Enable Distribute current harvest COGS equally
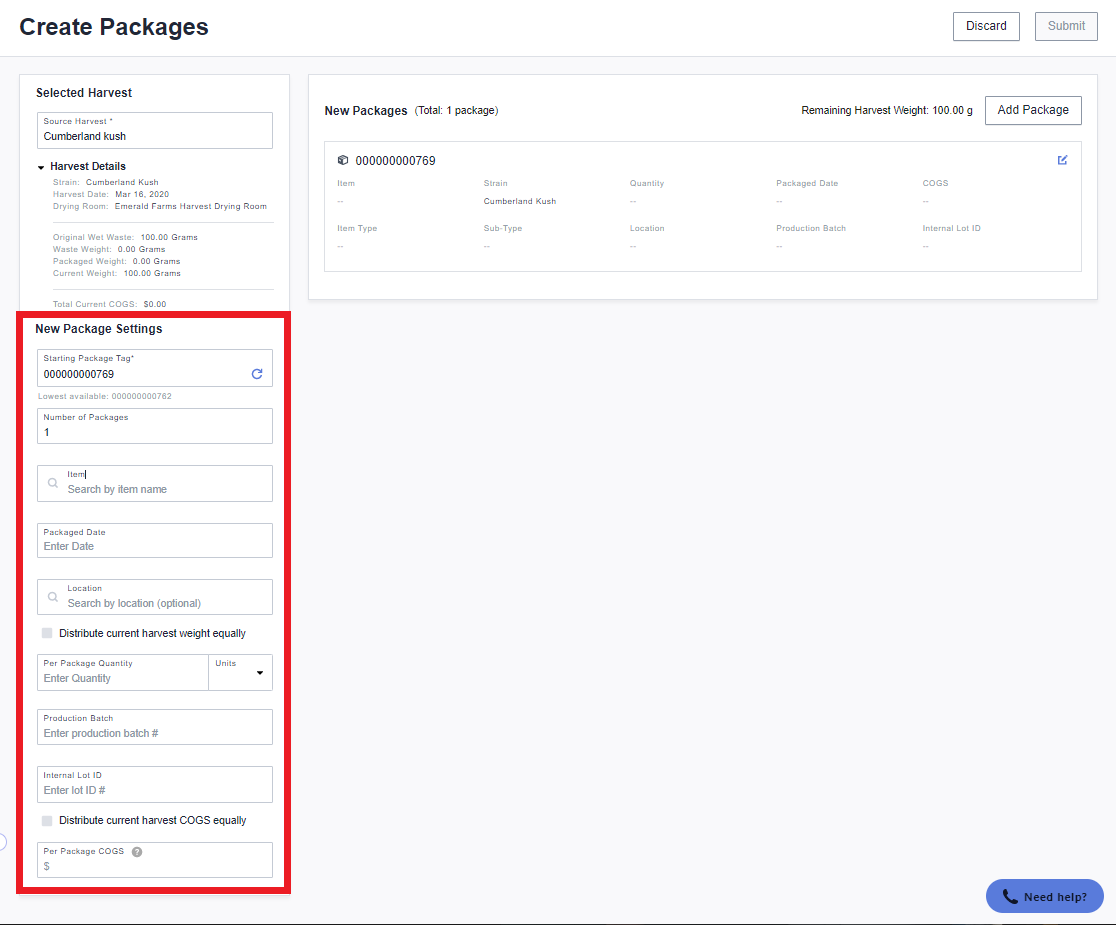1116x925 pixels. pos(47,820)
